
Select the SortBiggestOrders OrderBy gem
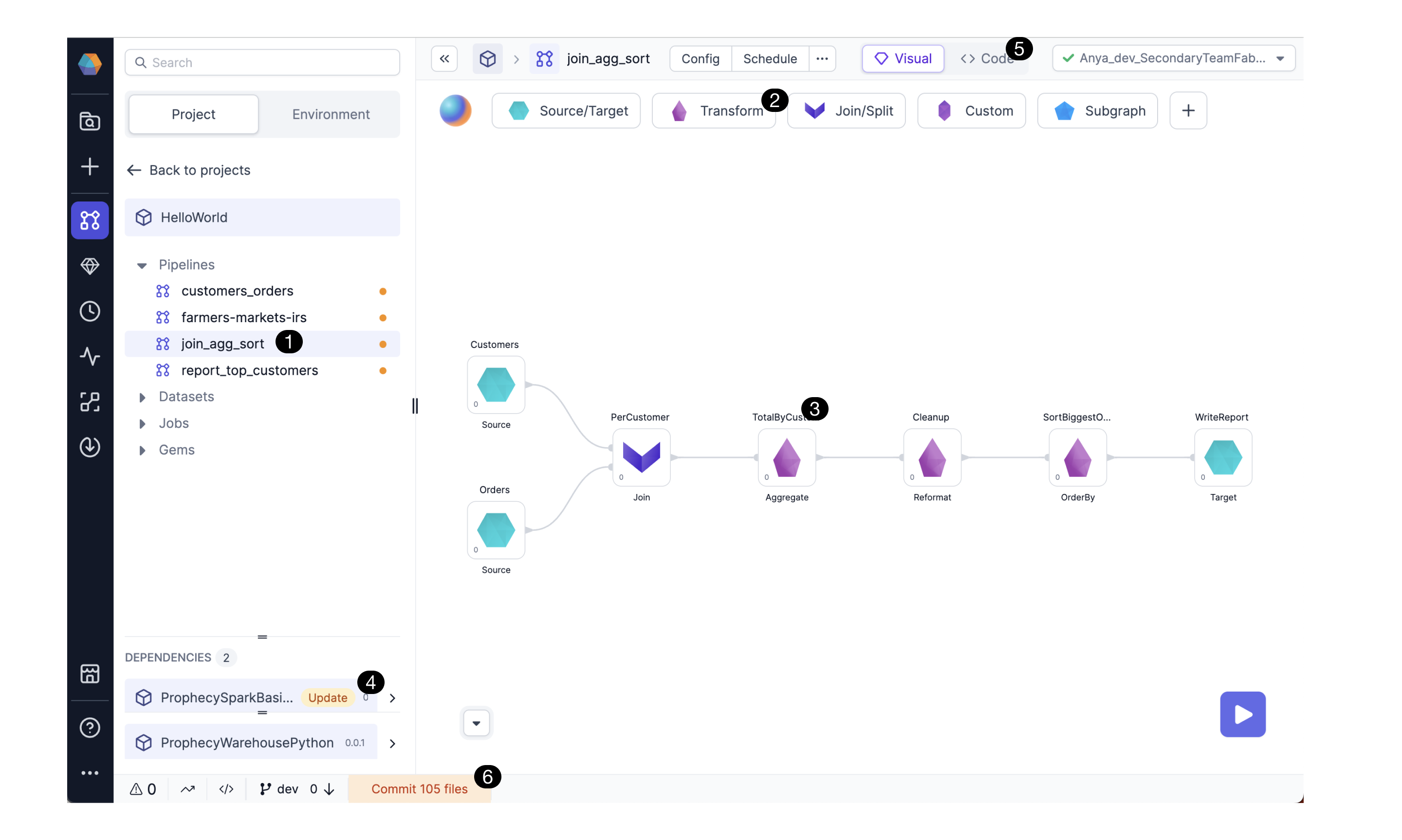1078,457
